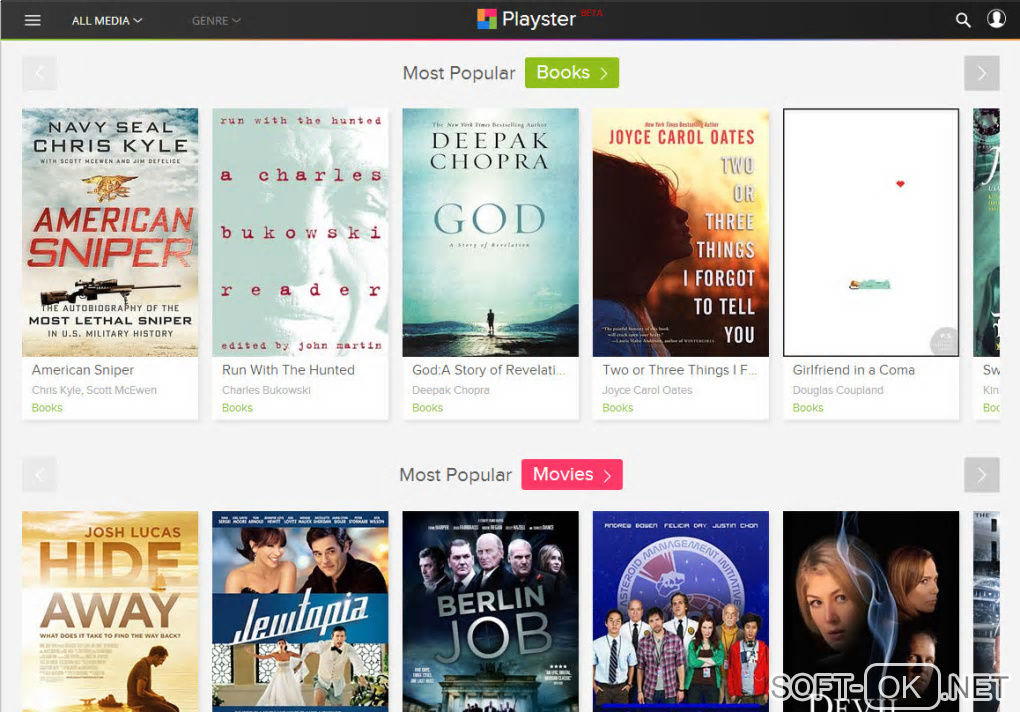Open Asteroid Management Initiative movie poster
Screen dimensions: 1020x712
(x=680, y=611)
